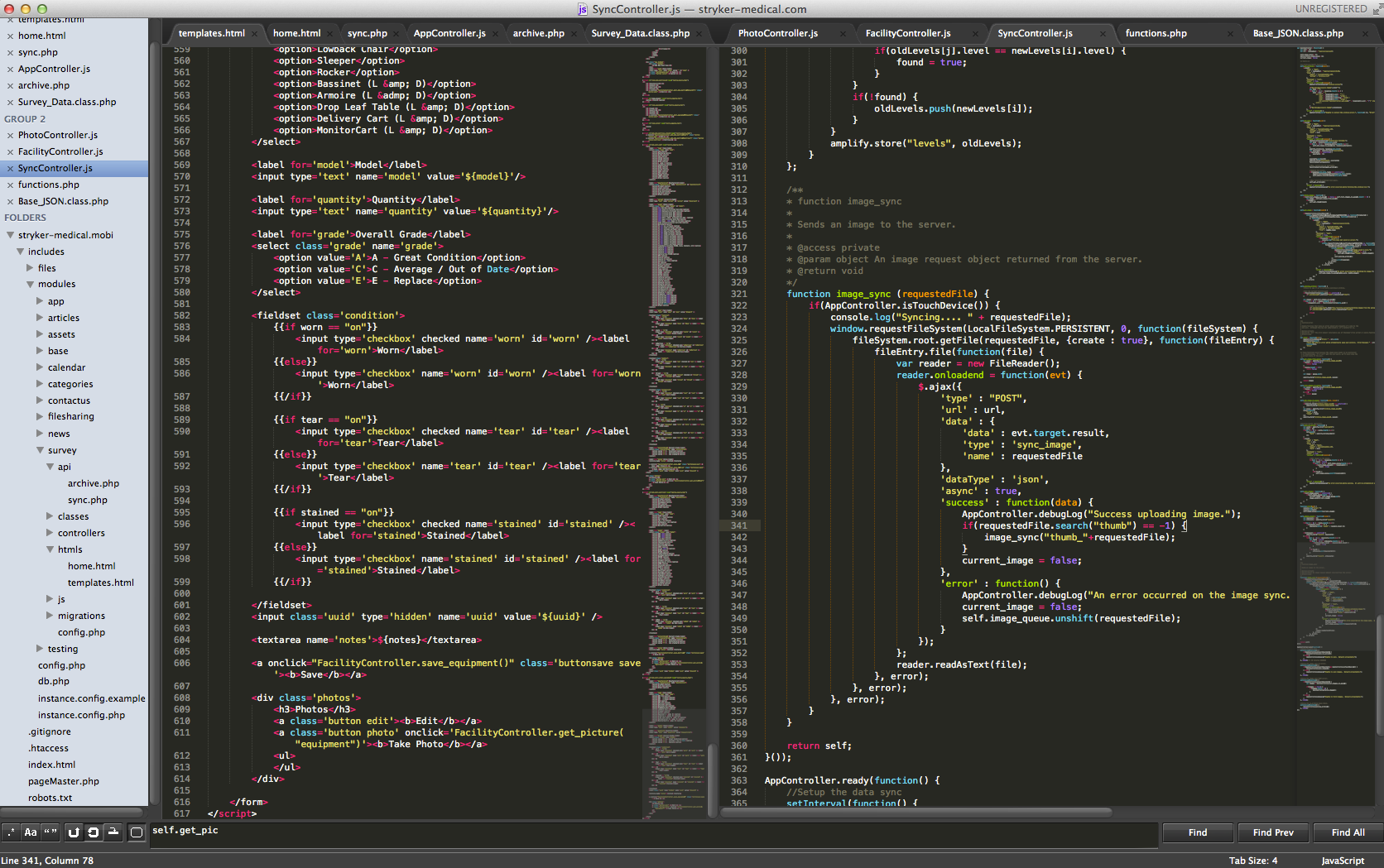
Task: Collapse the includes folder
Action: (20, 252)
